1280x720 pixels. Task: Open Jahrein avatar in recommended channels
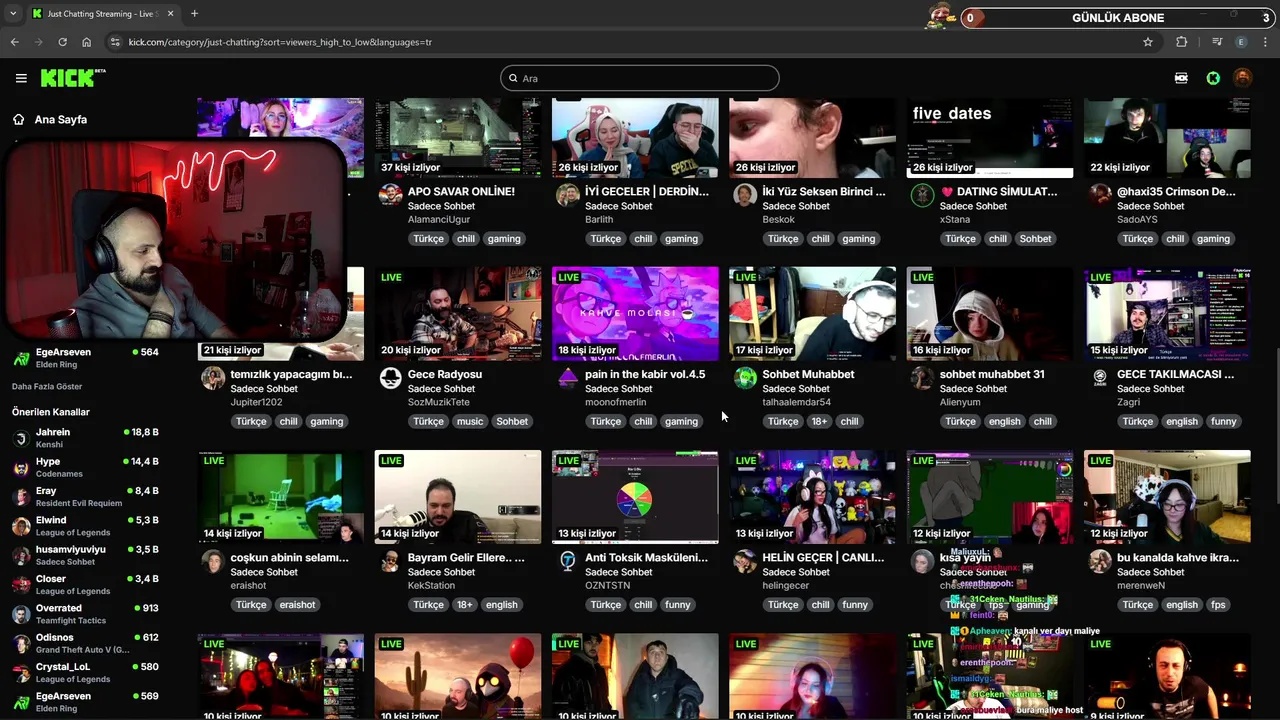coord(20,438)
